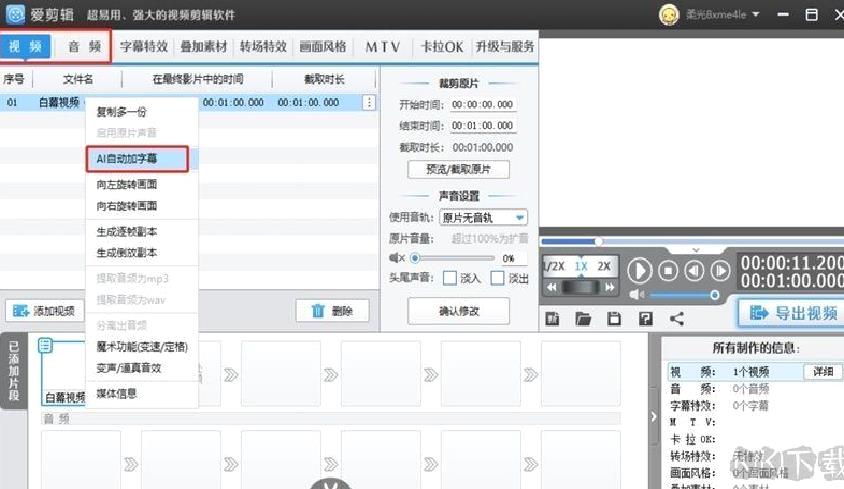844x489 pixels.
Task: Click the 爱剪辑 app logo icon
Action: (15, 15)
